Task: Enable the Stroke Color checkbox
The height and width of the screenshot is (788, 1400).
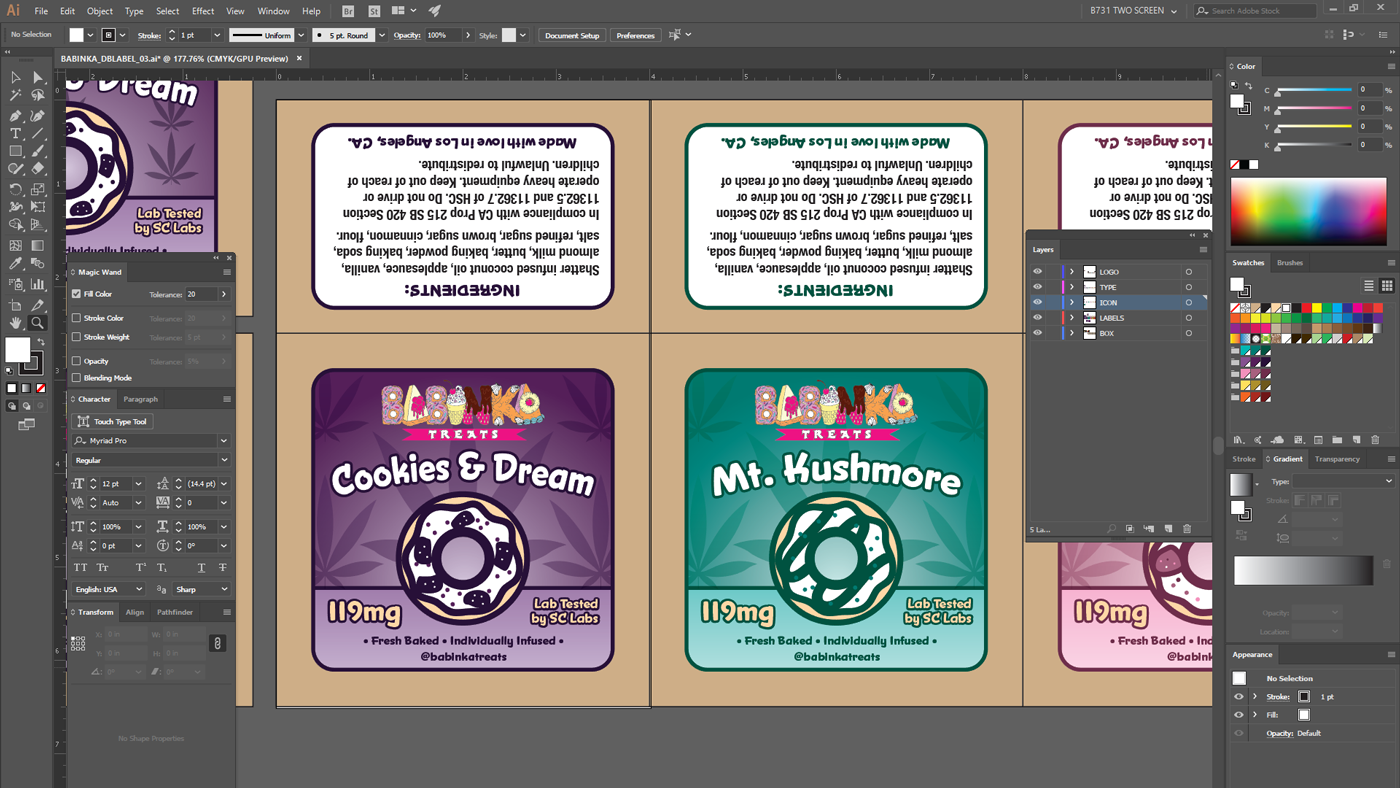Action: point(76,318)
